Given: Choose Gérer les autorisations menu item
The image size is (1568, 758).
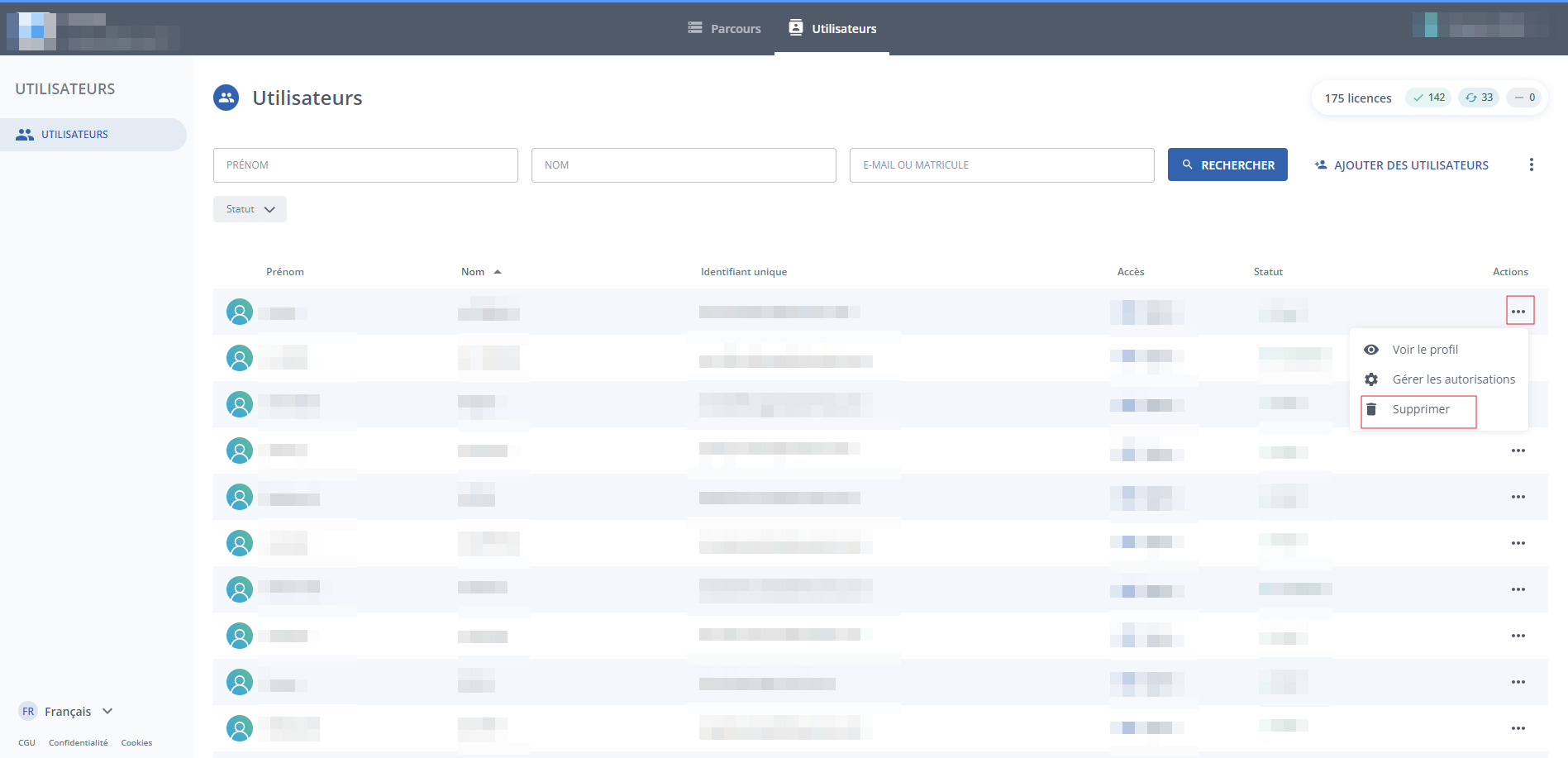Looking at the screenshot, I should [x=1453, y=379].
